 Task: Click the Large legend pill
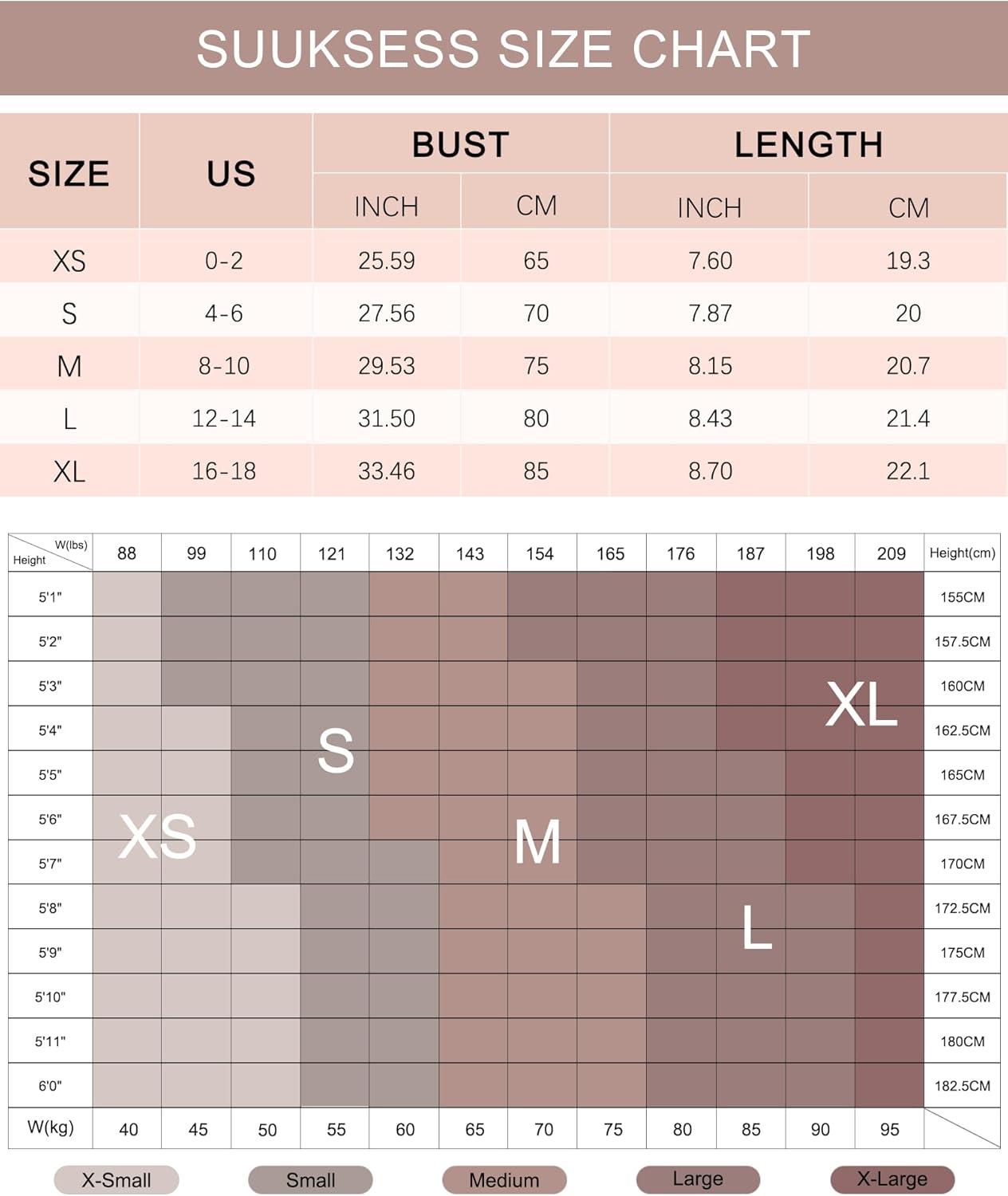tap(698, 1179)
